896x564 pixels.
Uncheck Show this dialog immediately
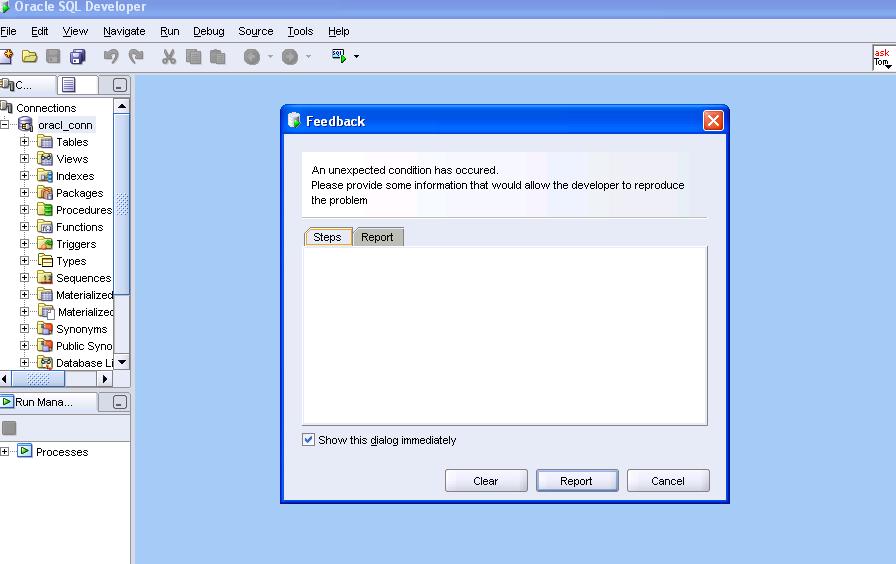click(x=309, y=440)
